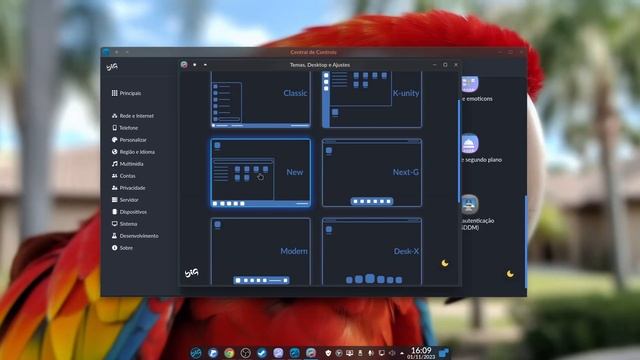
Task: Select the New desktop layout
Action: tap(260, 173)
